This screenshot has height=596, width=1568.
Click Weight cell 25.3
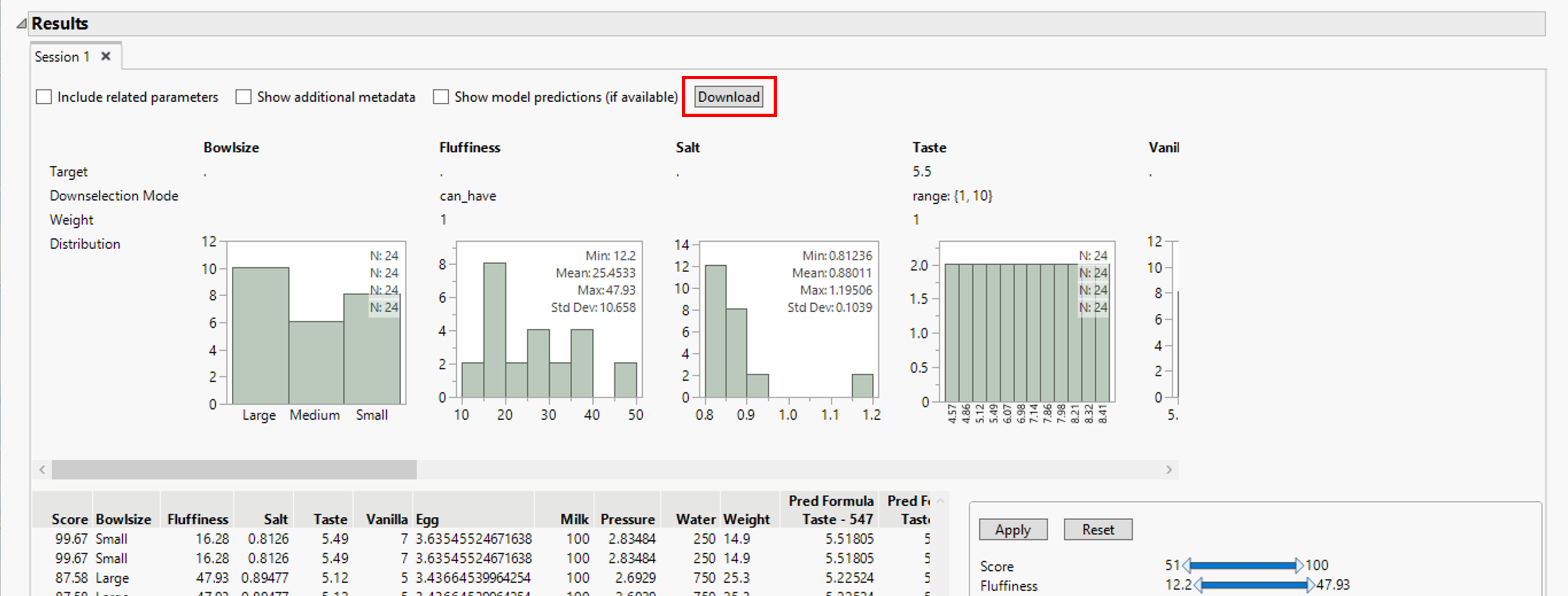click(x=736, y=578)
